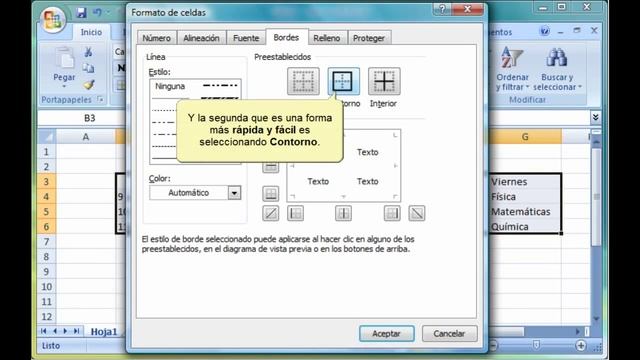The height and width of the screenshot is (360, 640).
Task: Click the Save icon in quick access toolbar
Action: [x=81, y=13]
